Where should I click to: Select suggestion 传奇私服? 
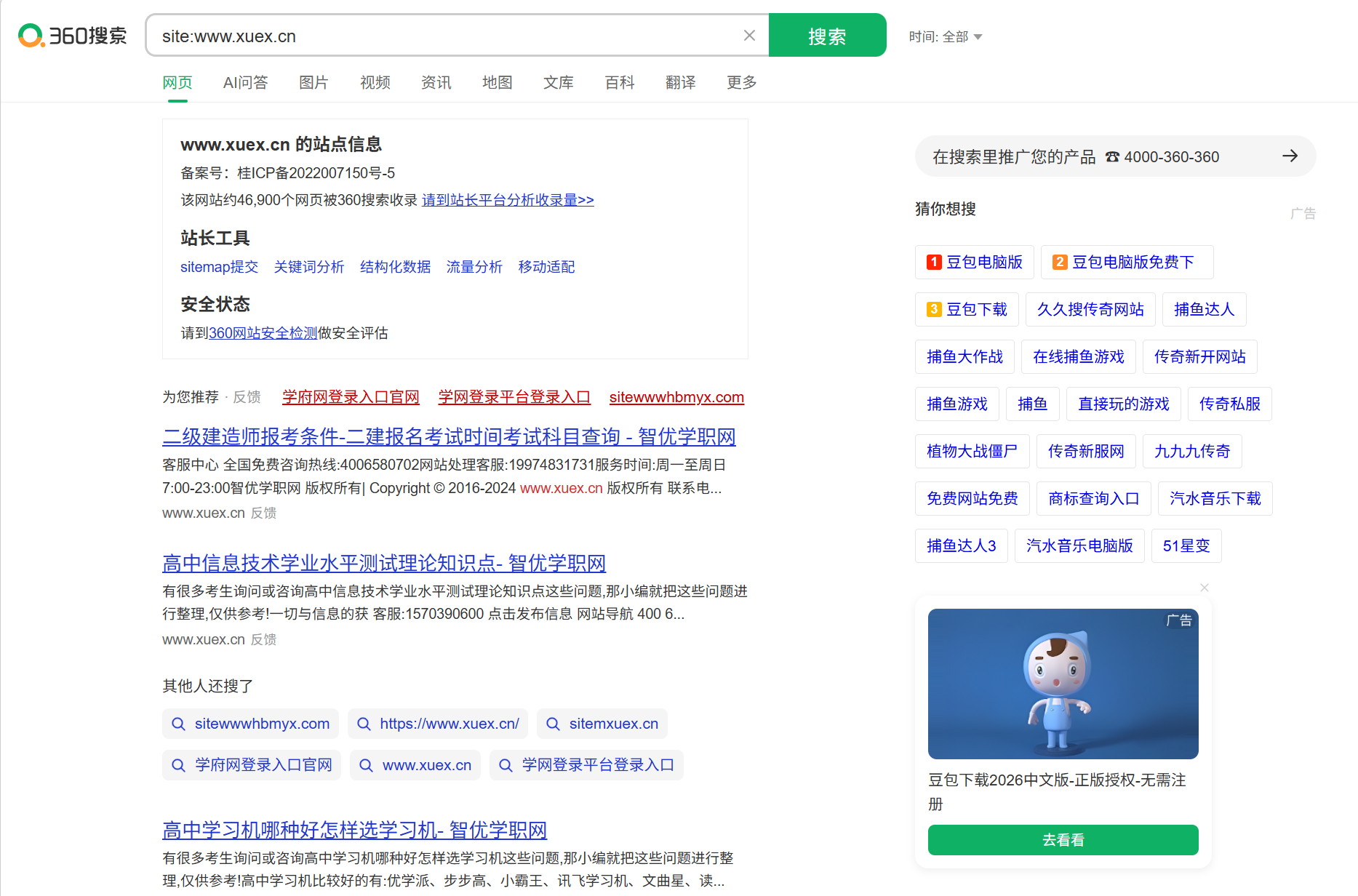tap(1230, 404)
